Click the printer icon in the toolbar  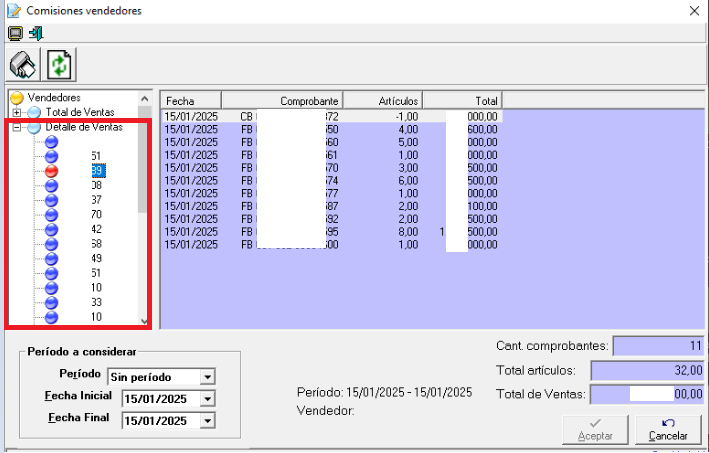pos(23,64)
